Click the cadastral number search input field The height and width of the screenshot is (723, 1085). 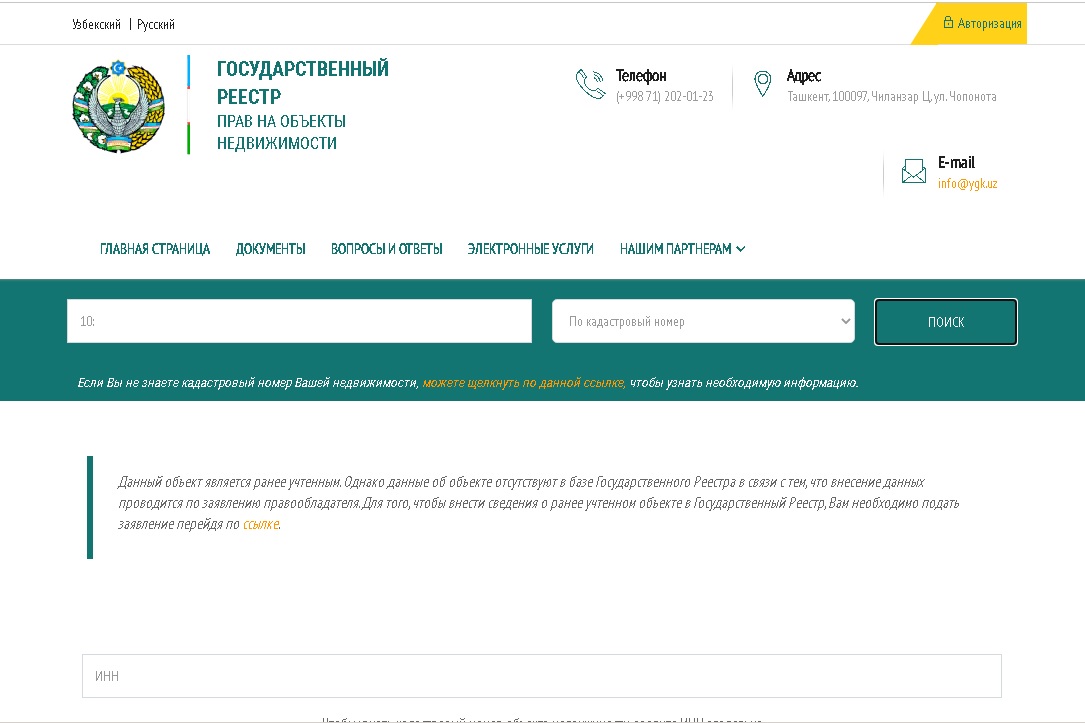pyautogui.click(x=299, y=322)
